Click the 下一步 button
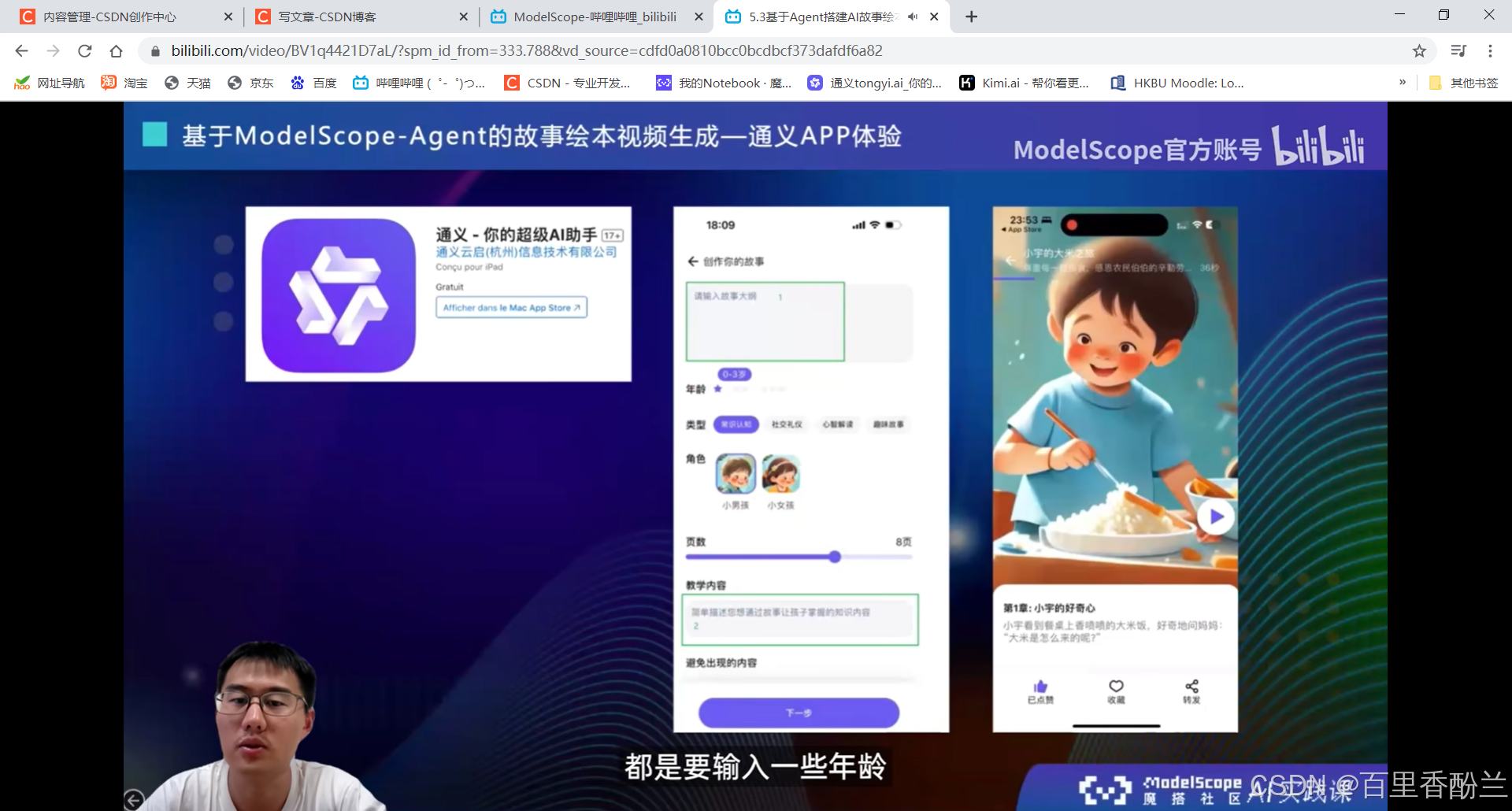Image resolution: width=1512 pixels, height=811 pixels. [x=799, y=713]
